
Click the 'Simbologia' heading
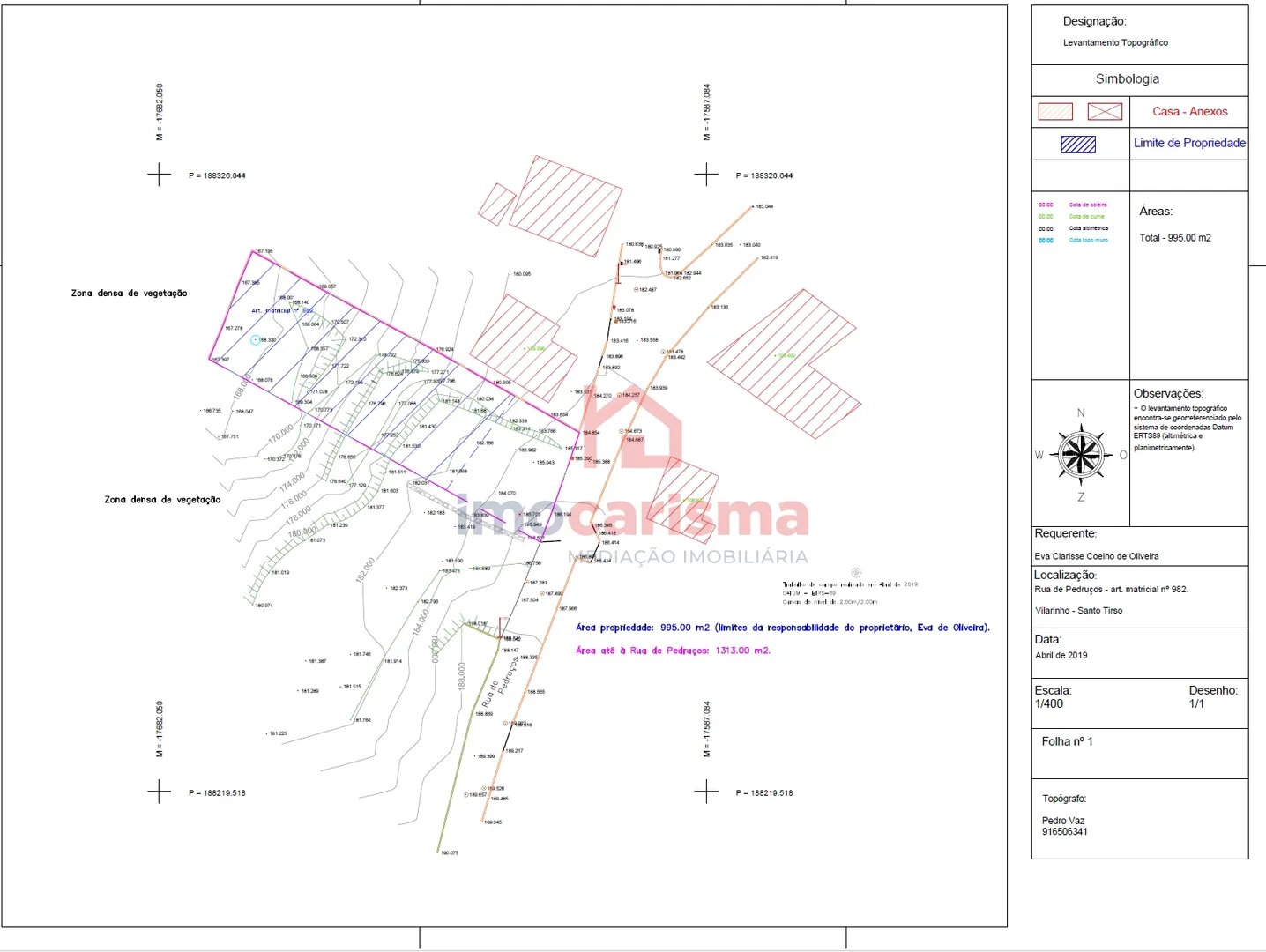(1128, 79)
